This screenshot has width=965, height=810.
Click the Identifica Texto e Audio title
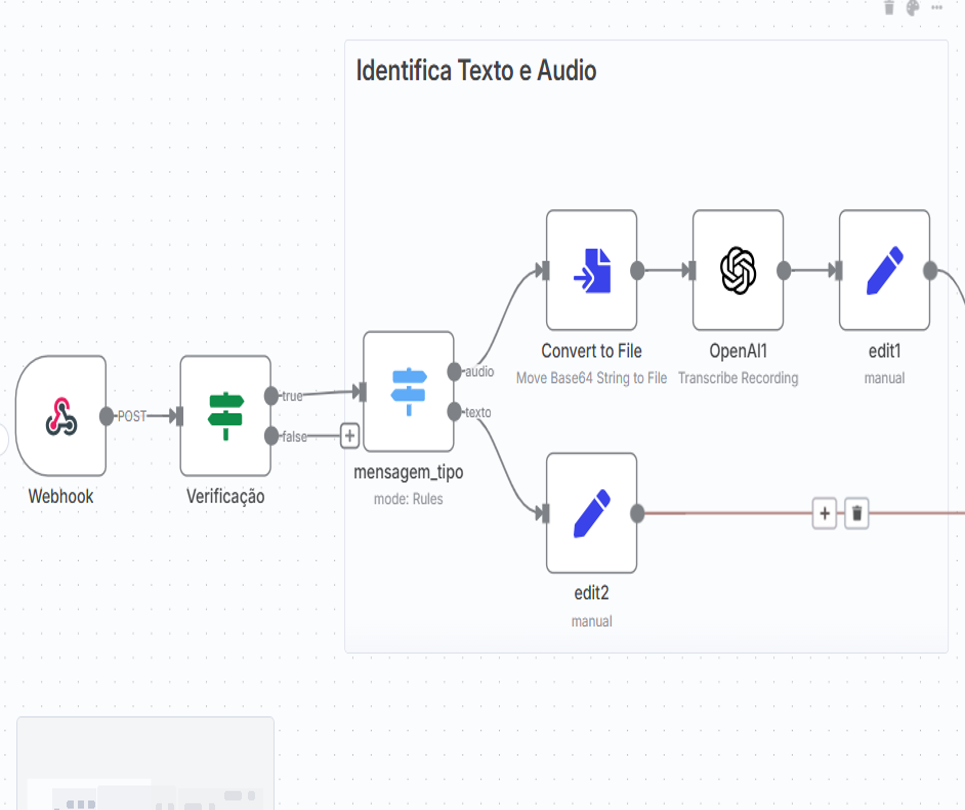[x=476, y=71]
